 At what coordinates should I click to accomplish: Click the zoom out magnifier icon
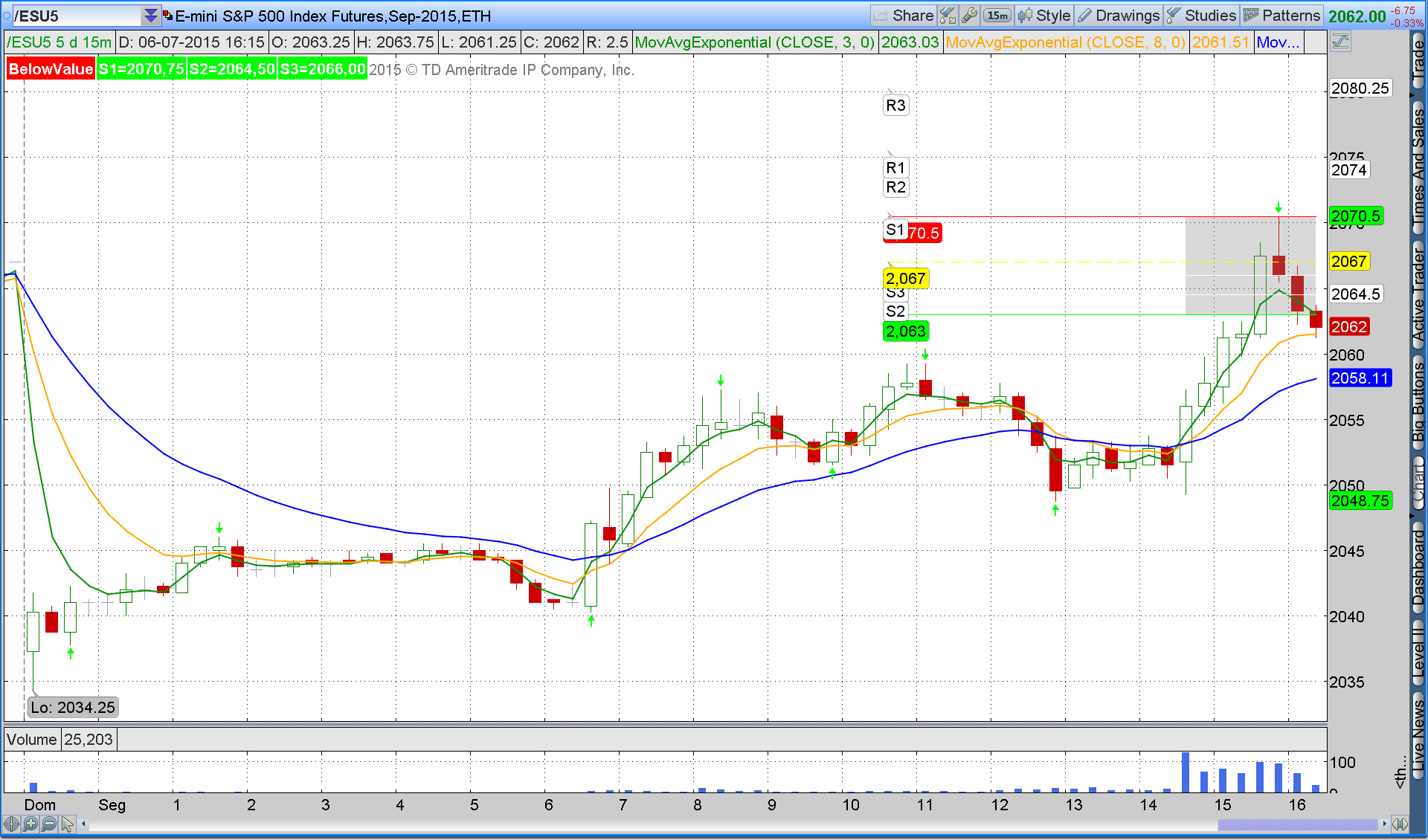point(48,824)
